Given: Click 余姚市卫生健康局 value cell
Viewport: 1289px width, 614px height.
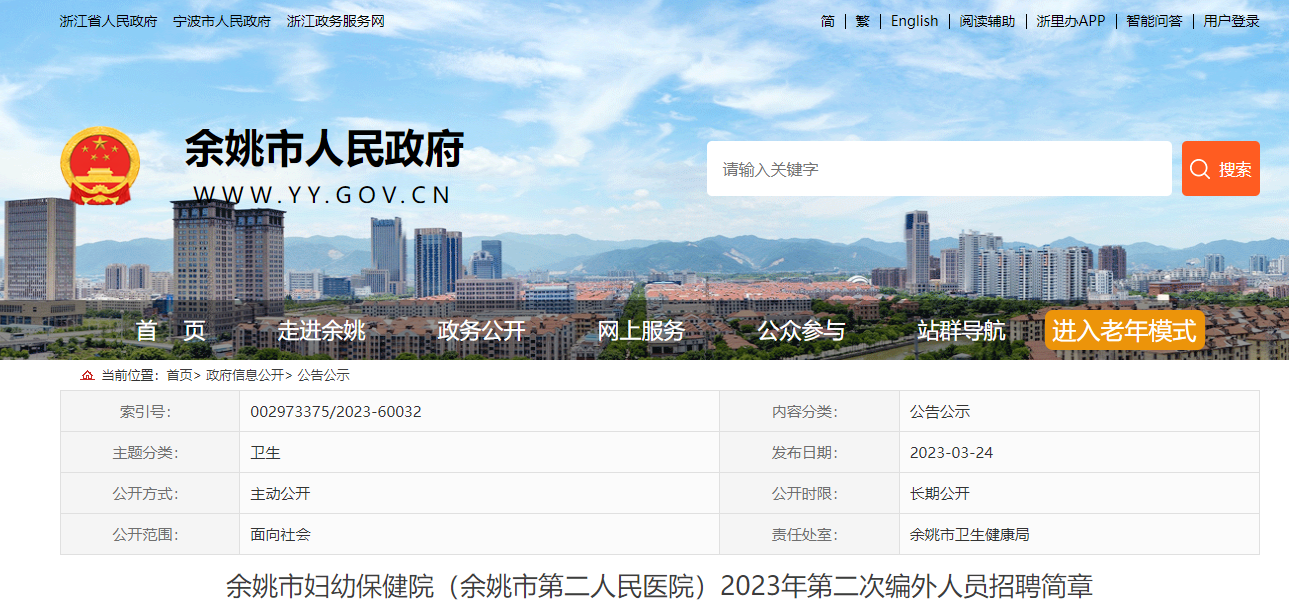Looking at the screenshot, I should [1080, 534].
